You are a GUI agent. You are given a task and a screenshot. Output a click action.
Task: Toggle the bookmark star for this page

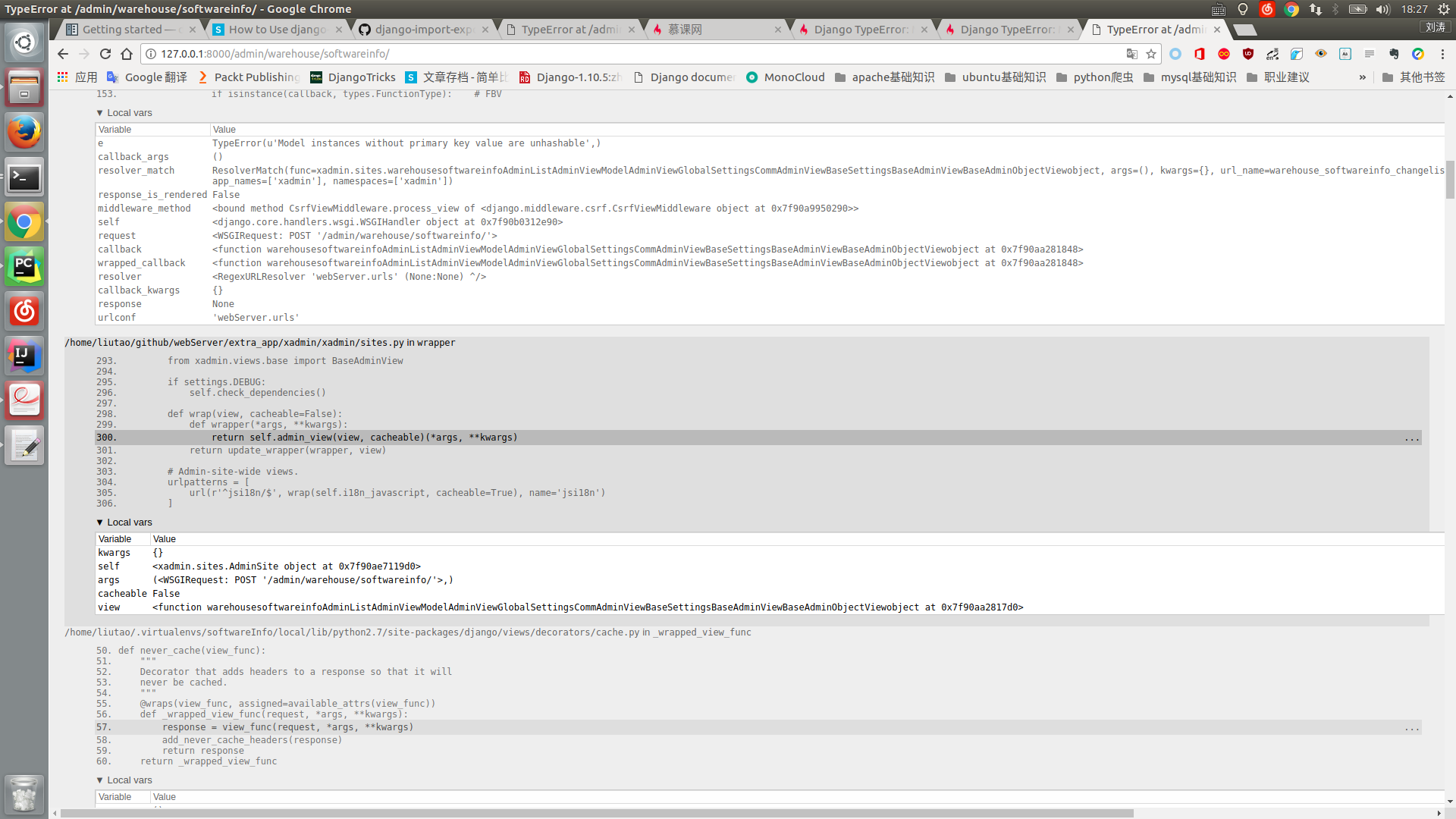coord(1152,54)
